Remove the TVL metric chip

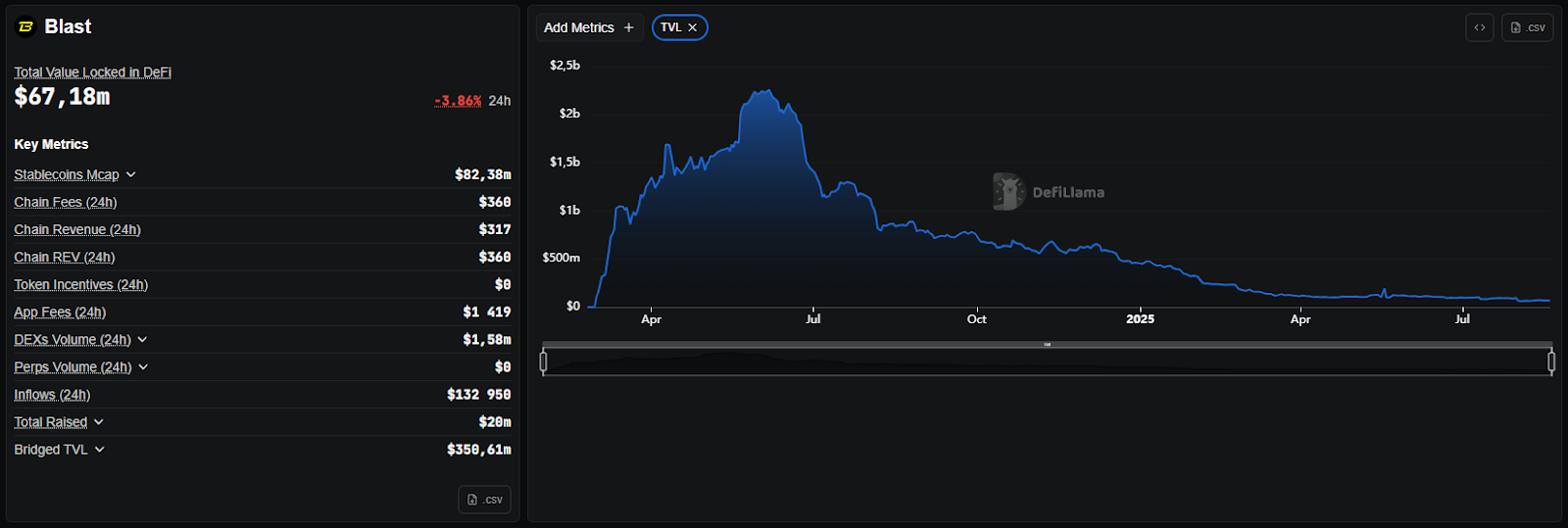pyautogui.click(x=692, y=27)
